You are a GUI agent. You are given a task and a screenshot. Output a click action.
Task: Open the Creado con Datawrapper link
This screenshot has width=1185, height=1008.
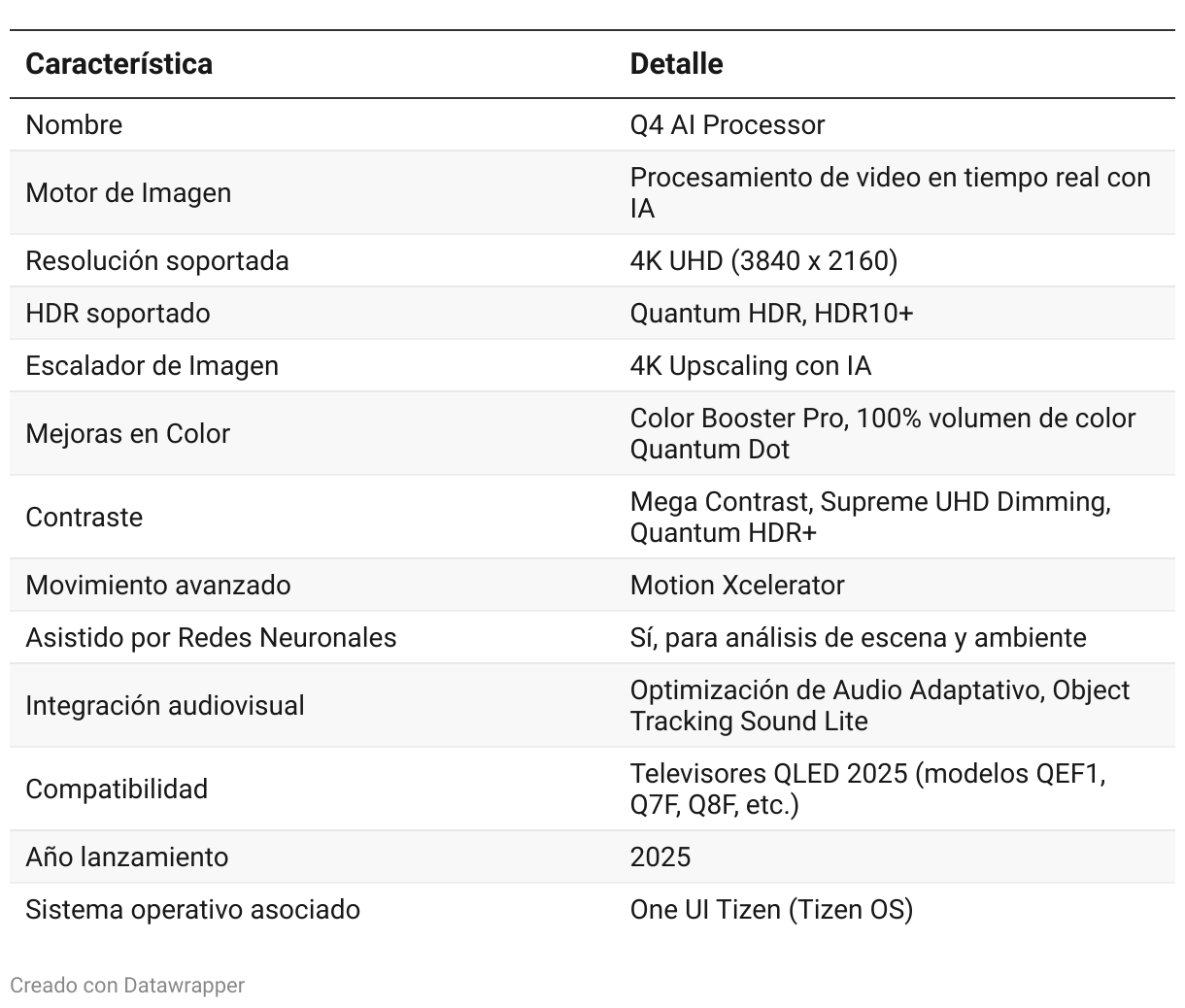tap(127, 986)
